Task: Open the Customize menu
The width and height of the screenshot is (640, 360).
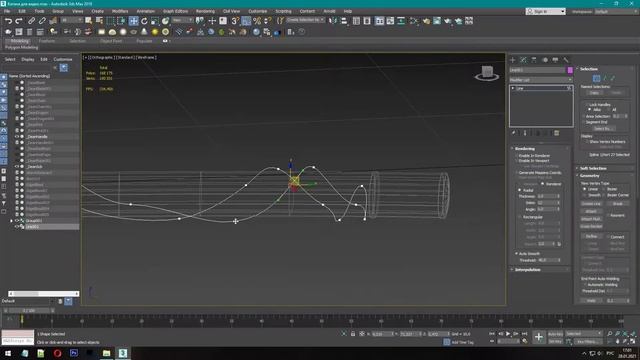Action: tap(258, 11)
